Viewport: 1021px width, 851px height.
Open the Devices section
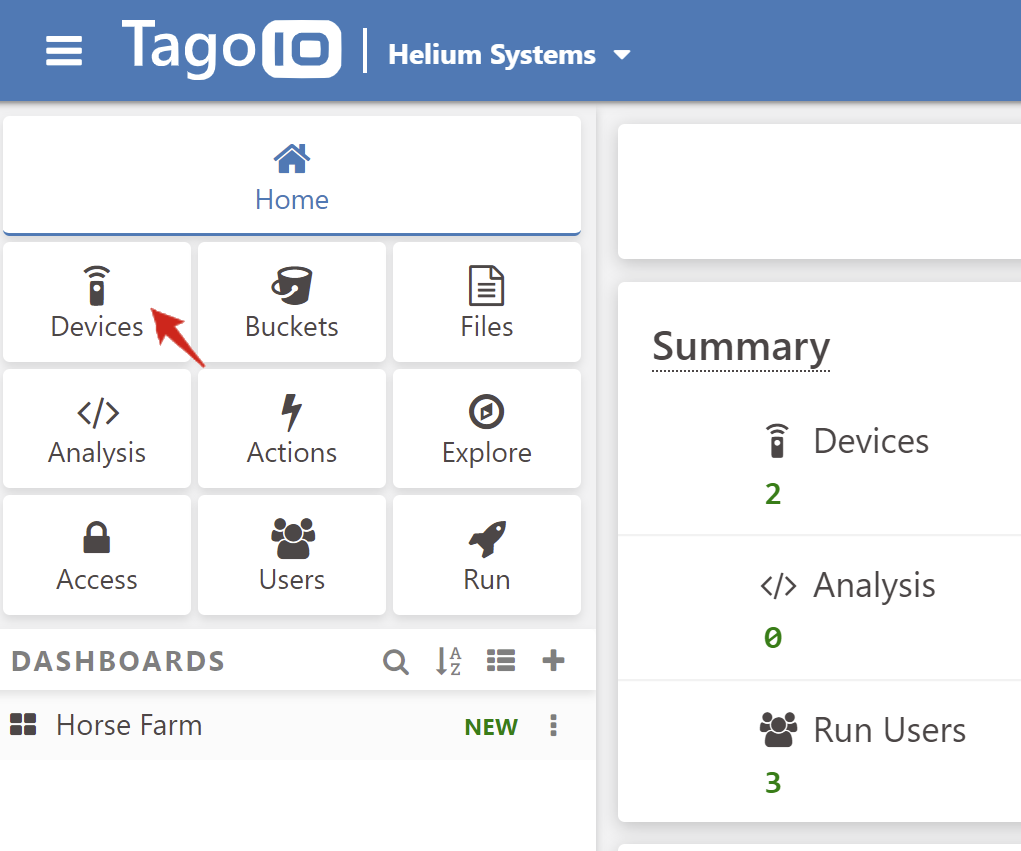click(x=97, y=302)
